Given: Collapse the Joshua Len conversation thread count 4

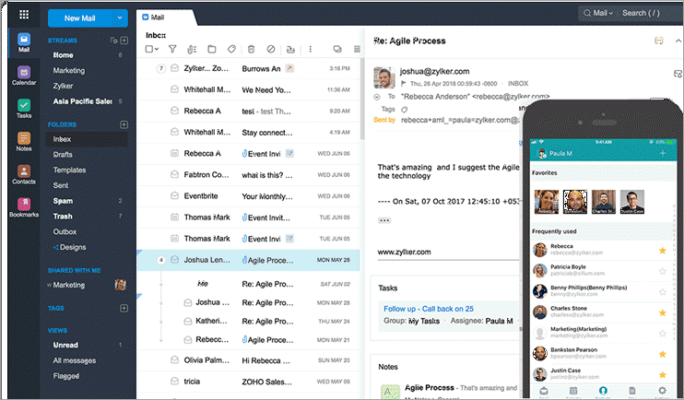Looking at the screenshot, I should tap(161, 260).
